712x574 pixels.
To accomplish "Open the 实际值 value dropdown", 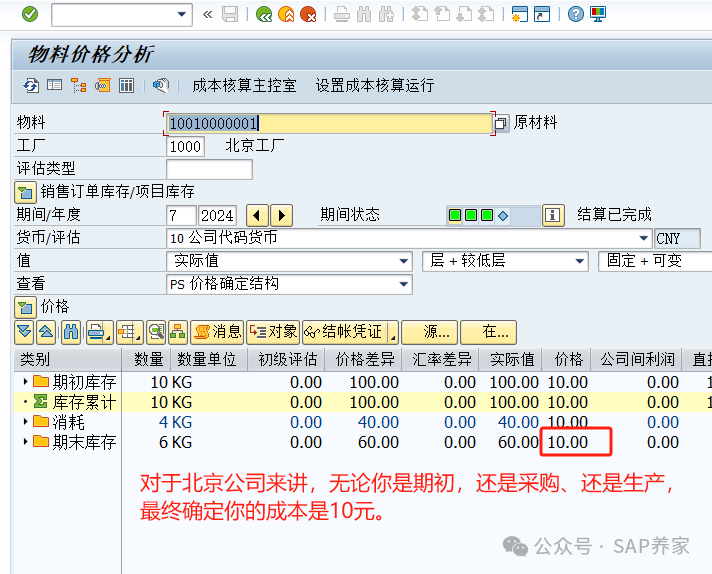I will 403,261.
